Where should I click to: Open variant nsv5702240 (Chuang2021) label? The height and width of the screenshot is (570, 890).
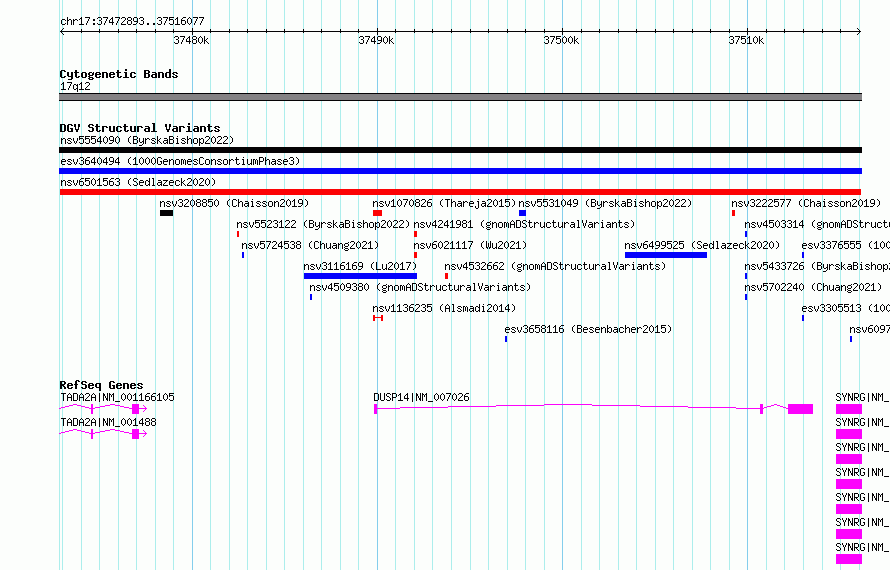(813, 287)
